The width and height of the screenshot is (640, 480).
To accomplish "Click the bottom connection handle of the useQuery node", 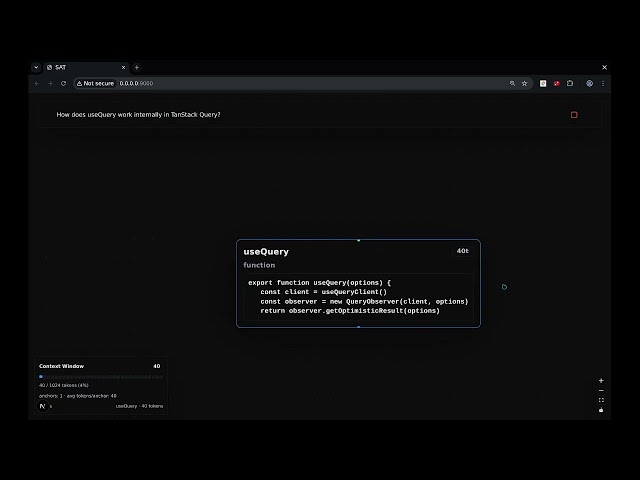I will [358, 327].
